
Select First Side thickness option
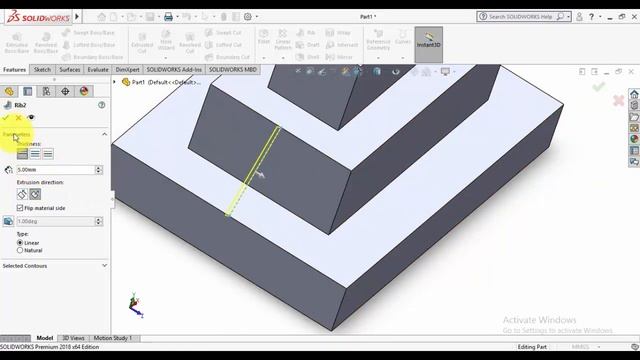pyautogui.click(x=22, y=154)
